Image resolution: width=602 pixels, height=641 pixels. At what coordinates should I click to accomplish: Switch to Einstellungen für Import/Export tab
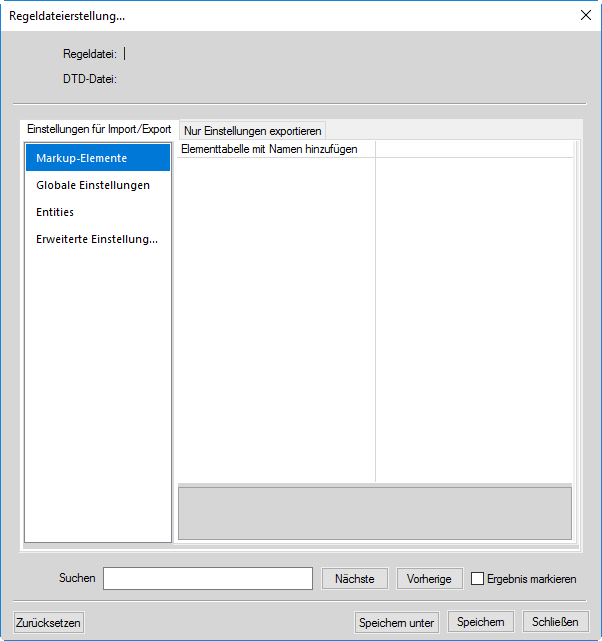click(x=99, y=130)
